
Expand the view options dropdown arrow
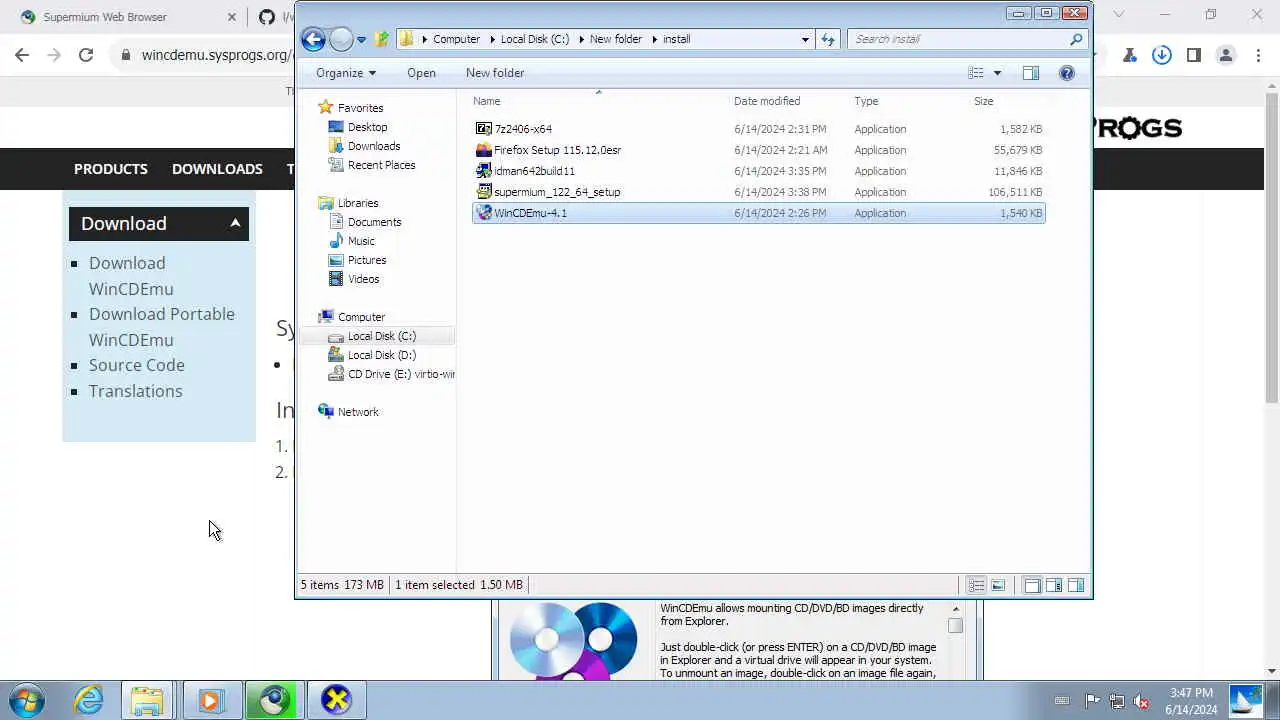pos(997,73)
